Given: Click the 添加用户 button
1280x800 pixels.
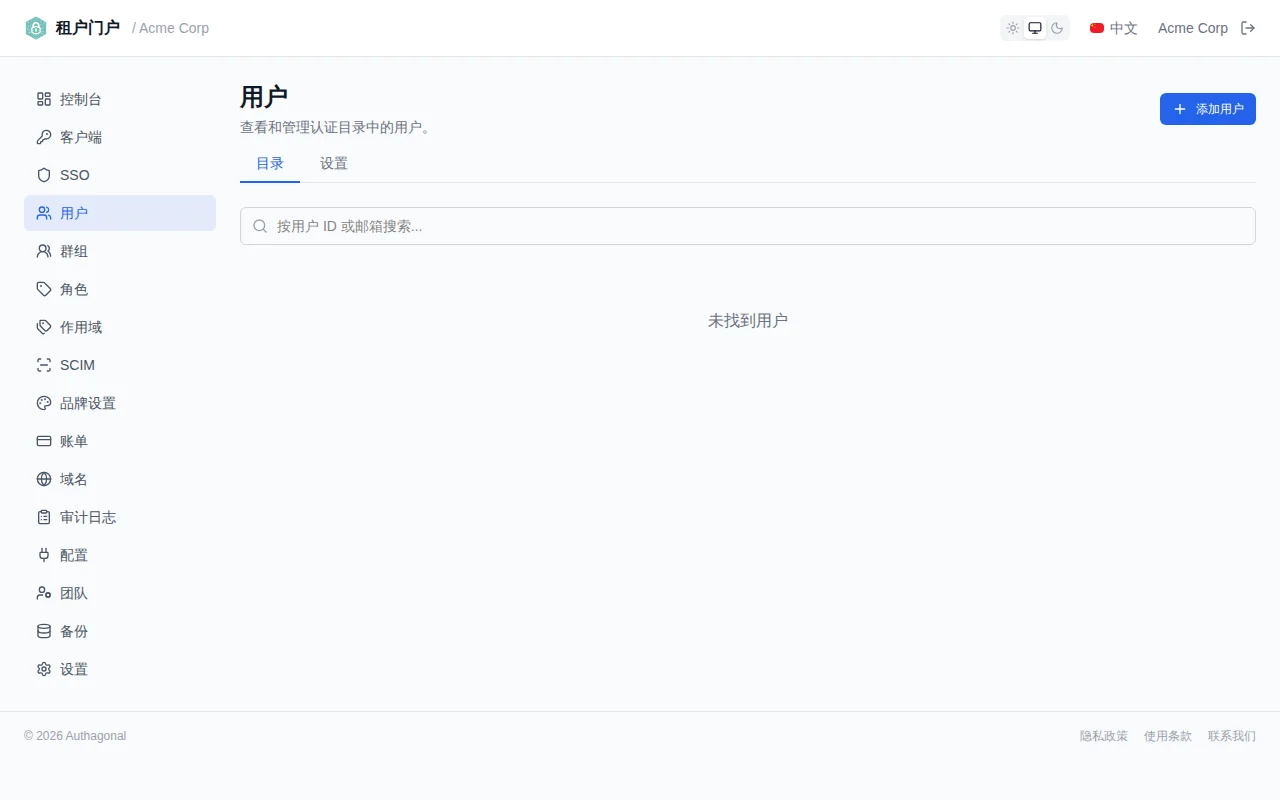Looking at the screenshot, I should (1208, 109).
